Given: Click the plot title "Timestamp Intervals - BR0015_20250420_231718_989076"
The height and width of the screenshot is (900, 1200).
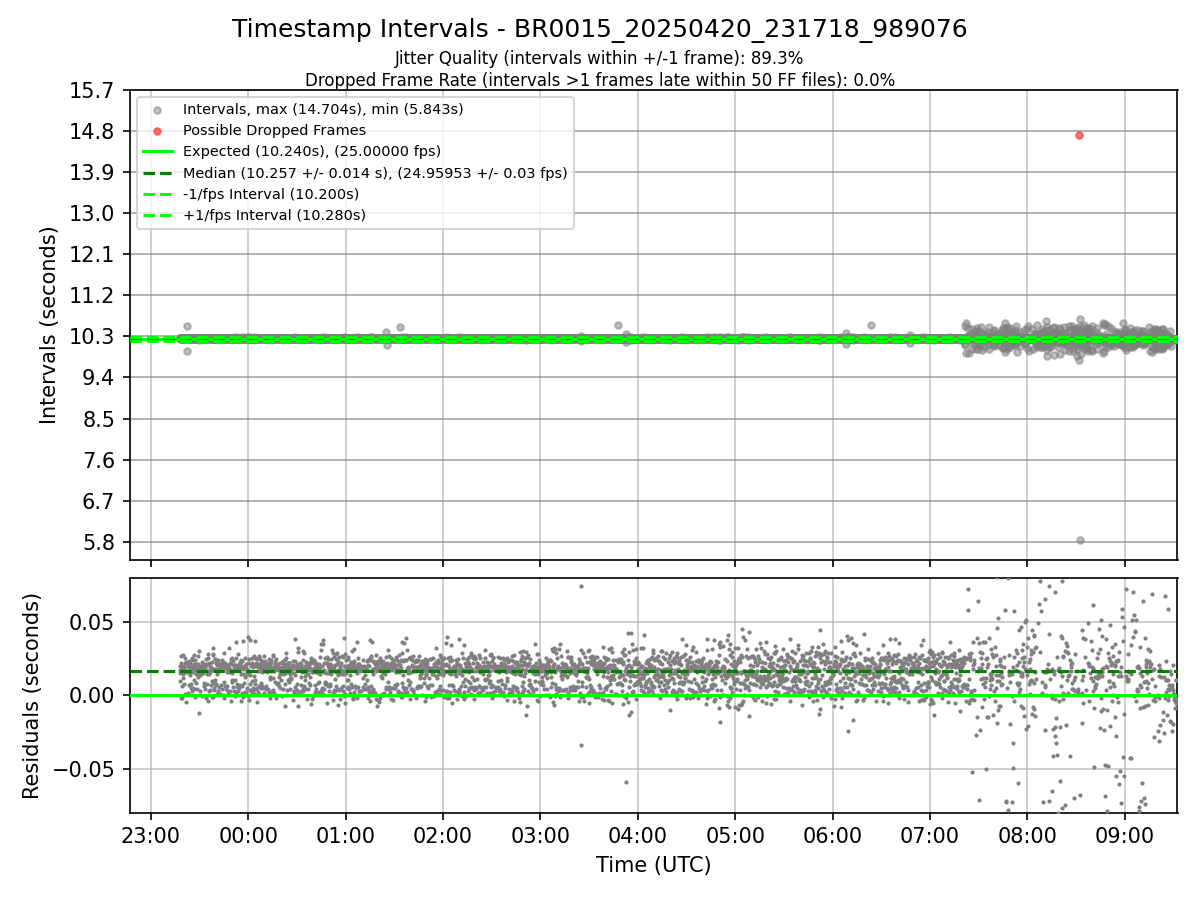Looking at the screenshot, I should tap(600, 29).
